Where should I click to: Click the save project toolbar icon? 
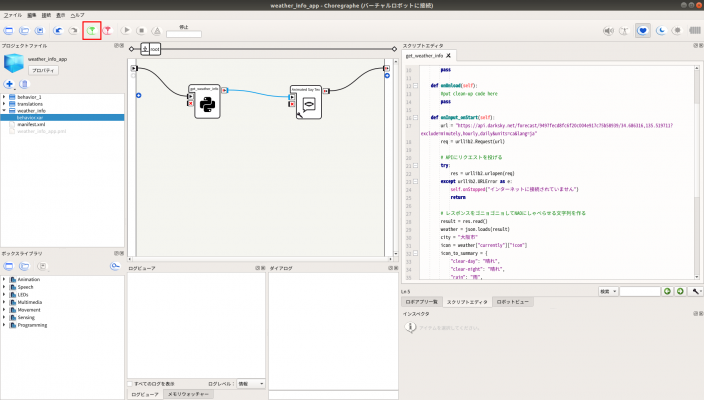[x=39, y=31]
